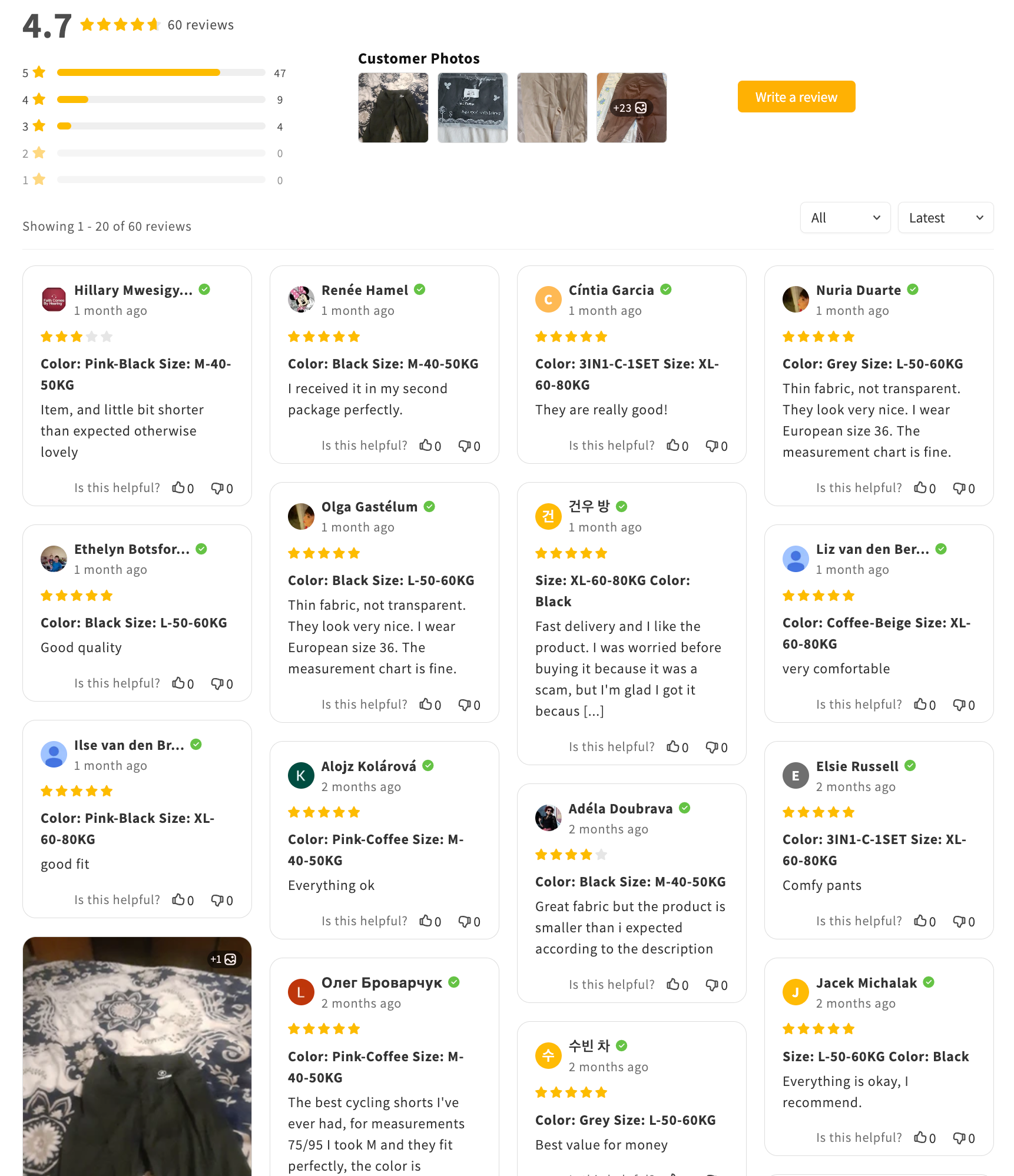Screen dimensions: 1014x1176
Task: Open the All filter dropdown
Action: pyautogui.click(x=845, y=218)
